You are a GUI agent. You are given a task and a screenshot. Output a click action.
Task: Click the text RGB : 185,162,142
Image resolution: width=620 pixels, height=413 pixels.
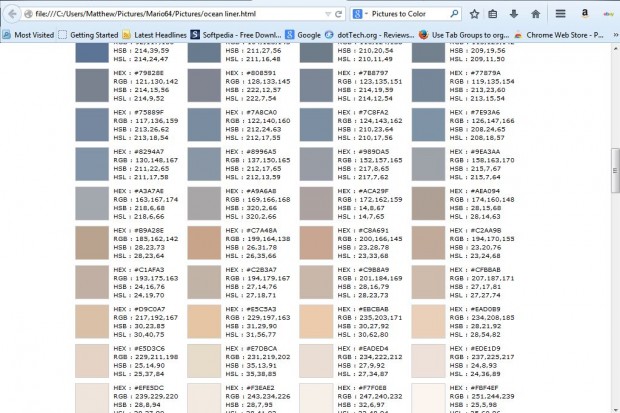(x=146, y=239)
